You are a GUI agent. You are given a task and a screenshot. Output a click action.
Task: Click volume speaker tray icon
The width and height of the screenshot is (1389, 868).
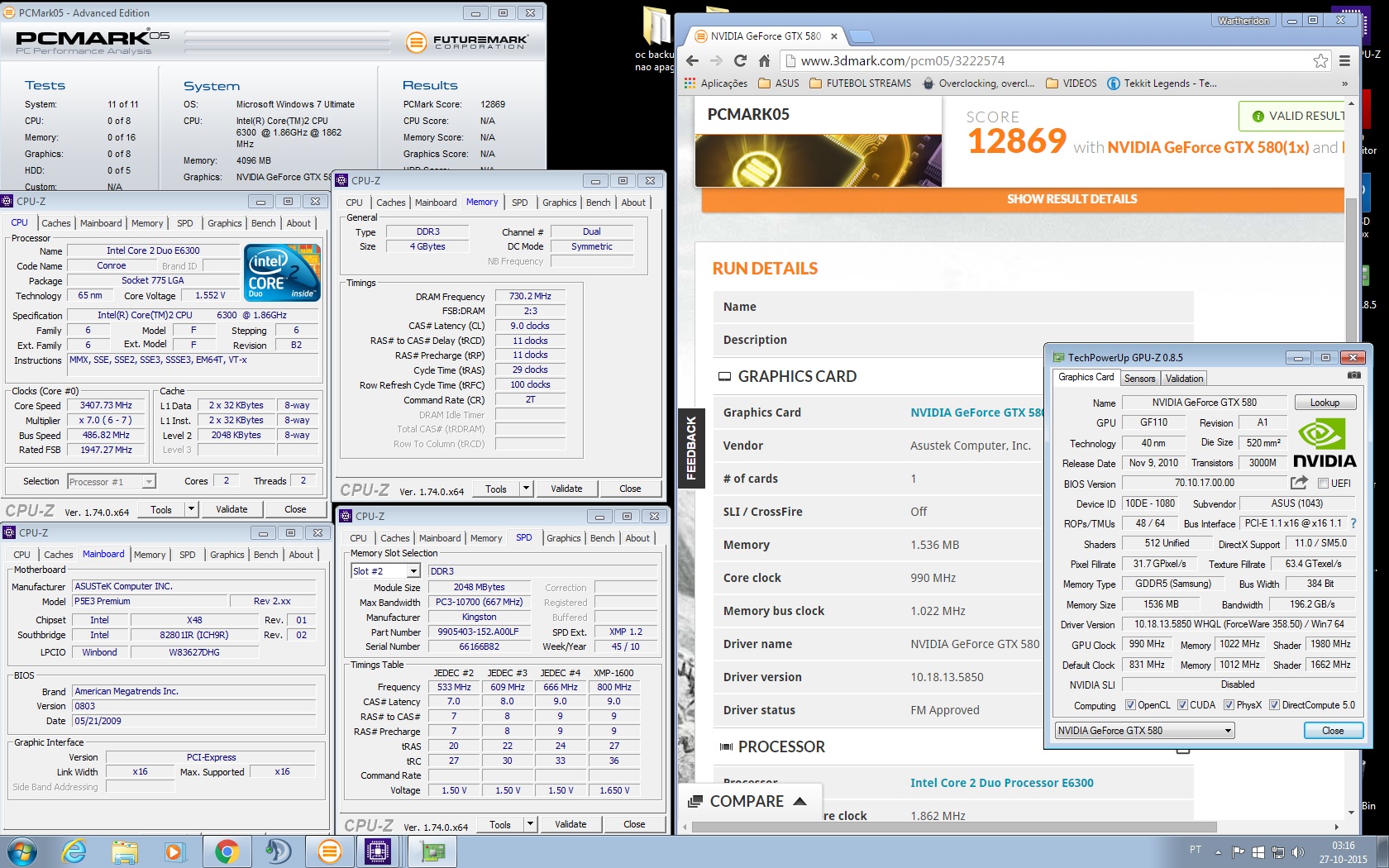pyautogui.click(x=1297, y=851)
